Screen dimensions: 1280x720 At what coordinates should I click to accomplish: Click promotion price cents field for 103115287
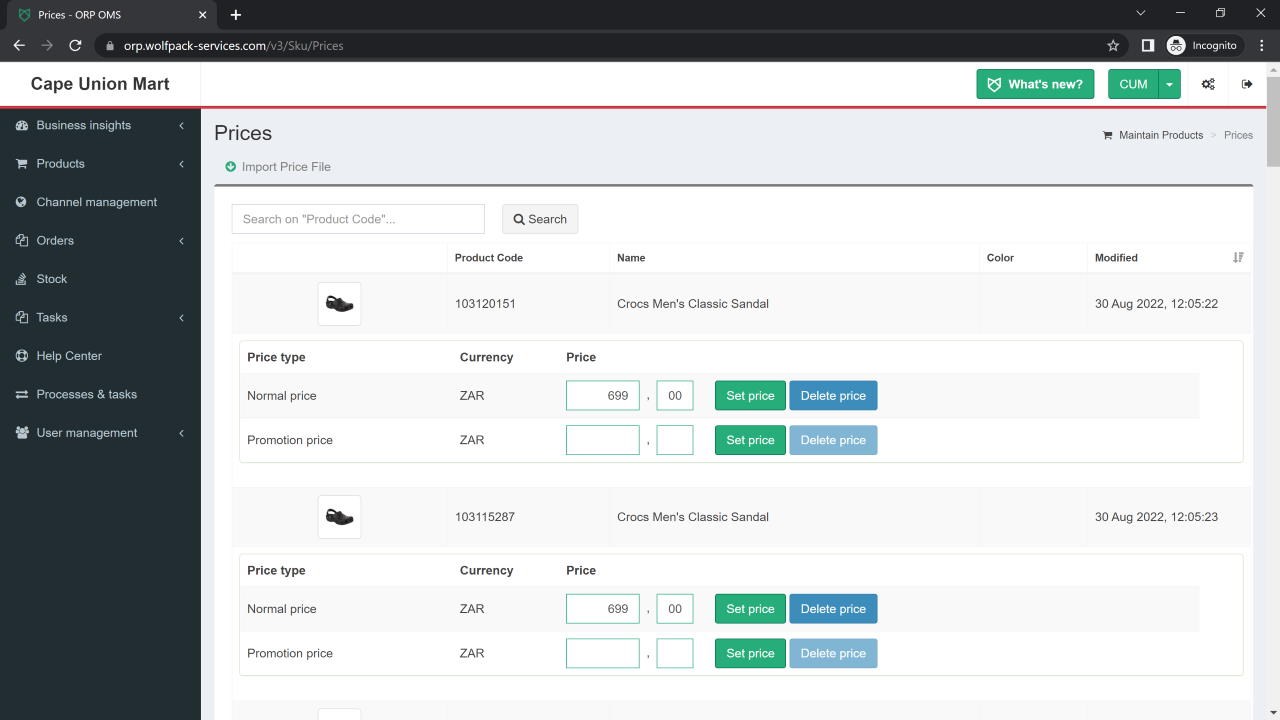pos(675,653)
